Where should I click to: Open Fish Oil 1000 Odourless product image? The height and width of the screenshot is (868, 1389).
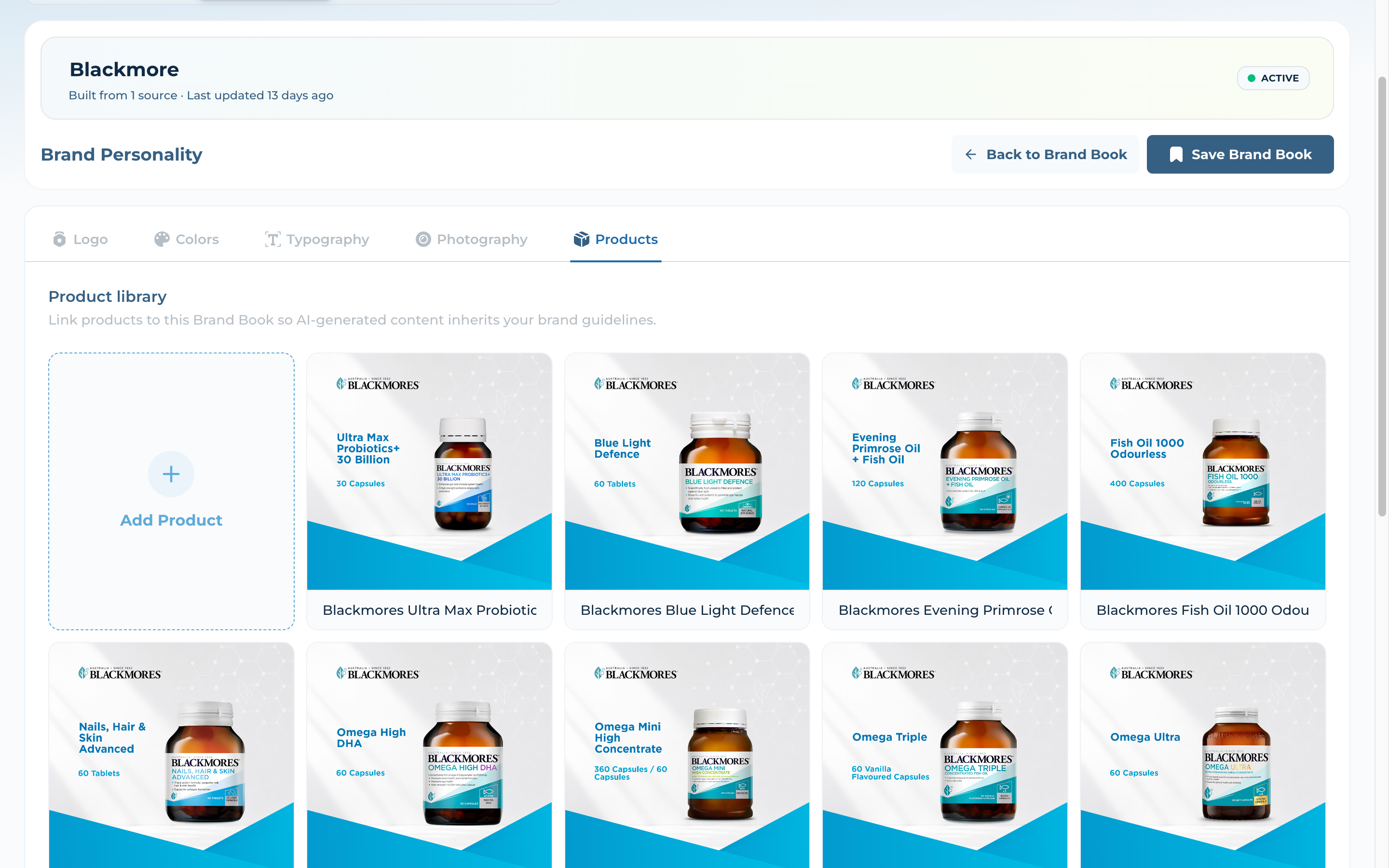(1203, 471)
